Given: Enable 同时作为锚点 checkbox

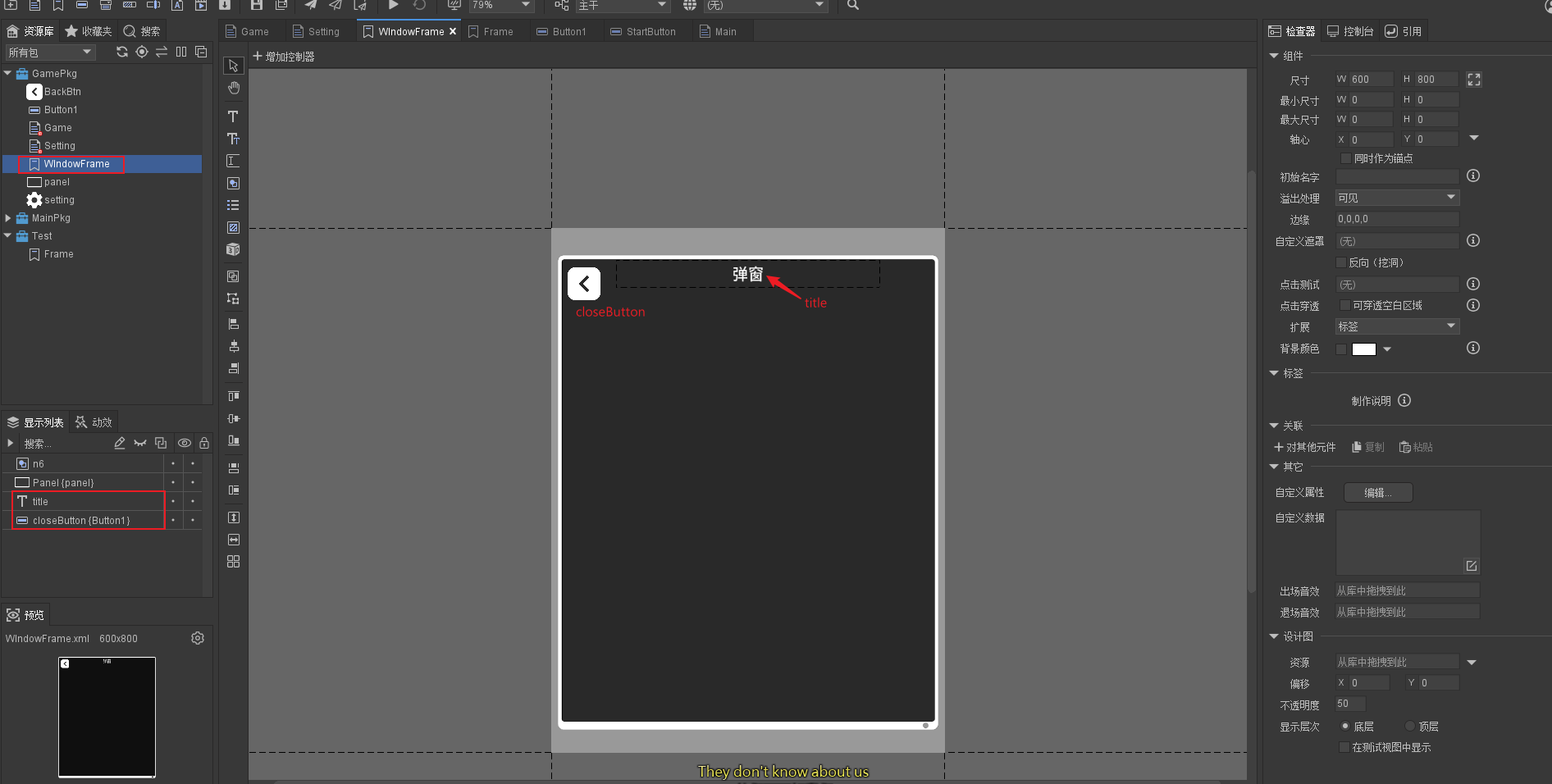Looking at the screenshot, I should click(x=1345, y=158).
